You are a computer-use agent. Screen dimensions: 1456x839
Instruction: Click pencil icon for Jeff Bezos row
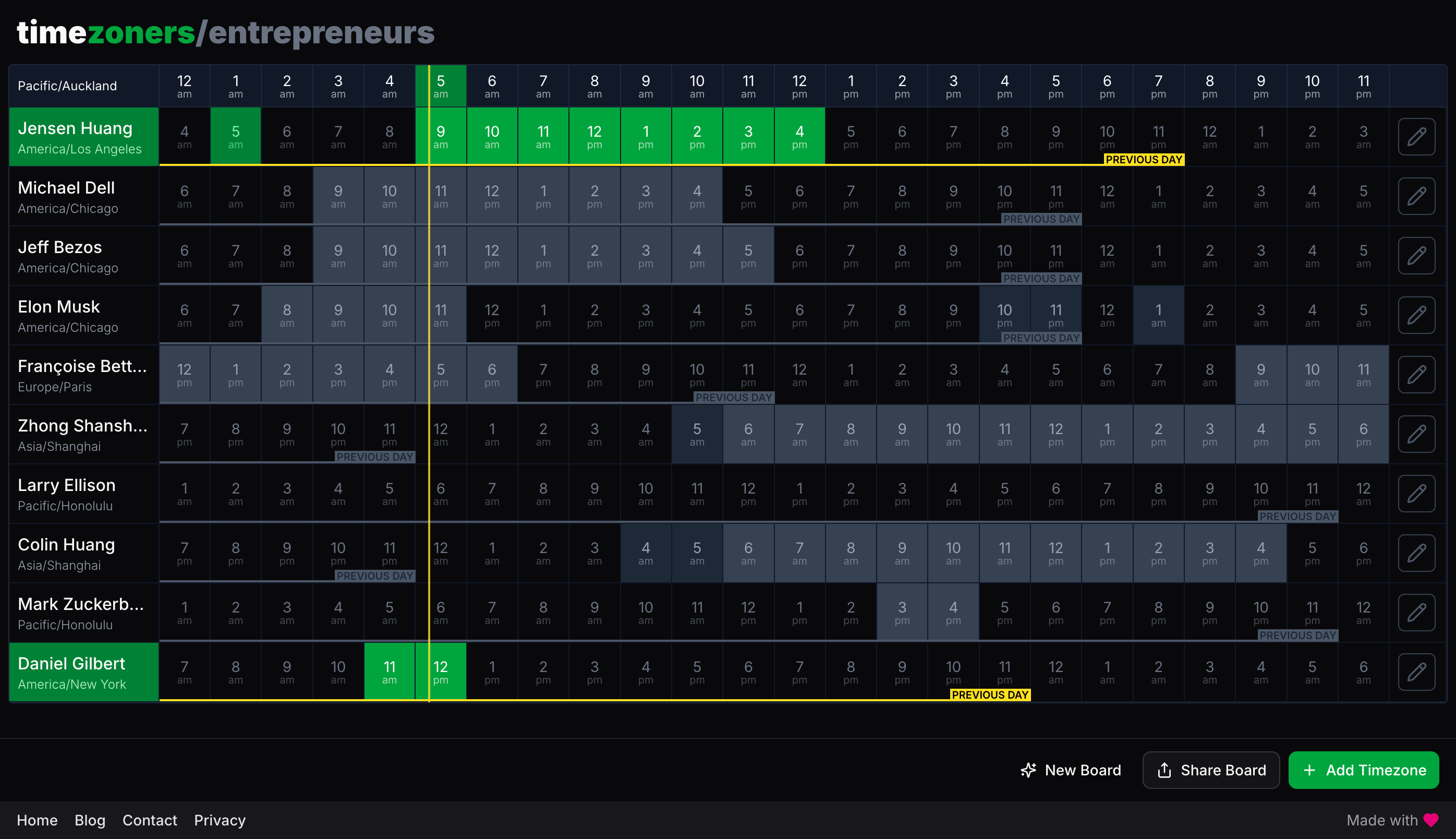(x=1416, y=255)
